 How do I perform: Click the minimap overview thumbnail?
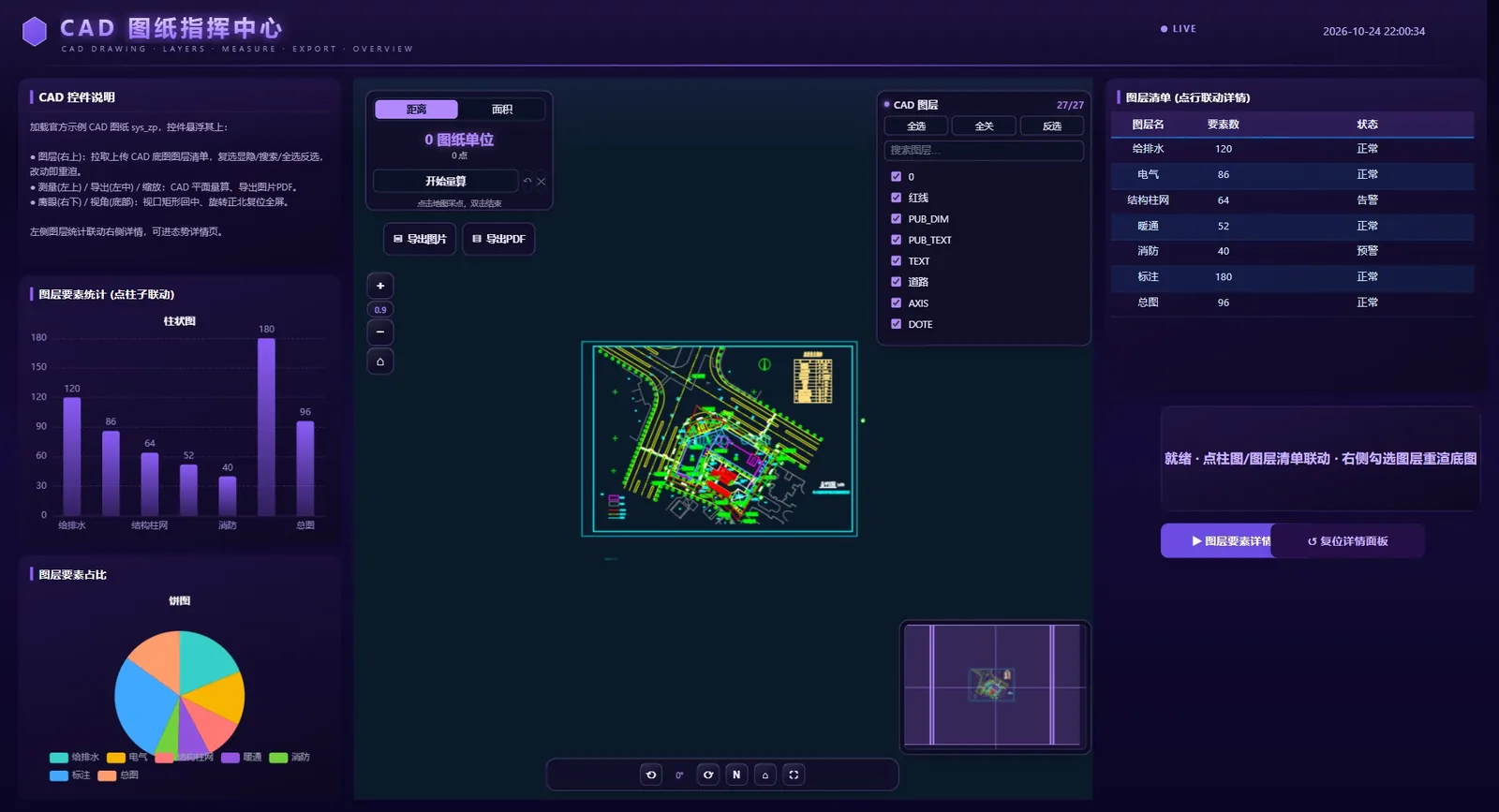[x=995, y=687]
